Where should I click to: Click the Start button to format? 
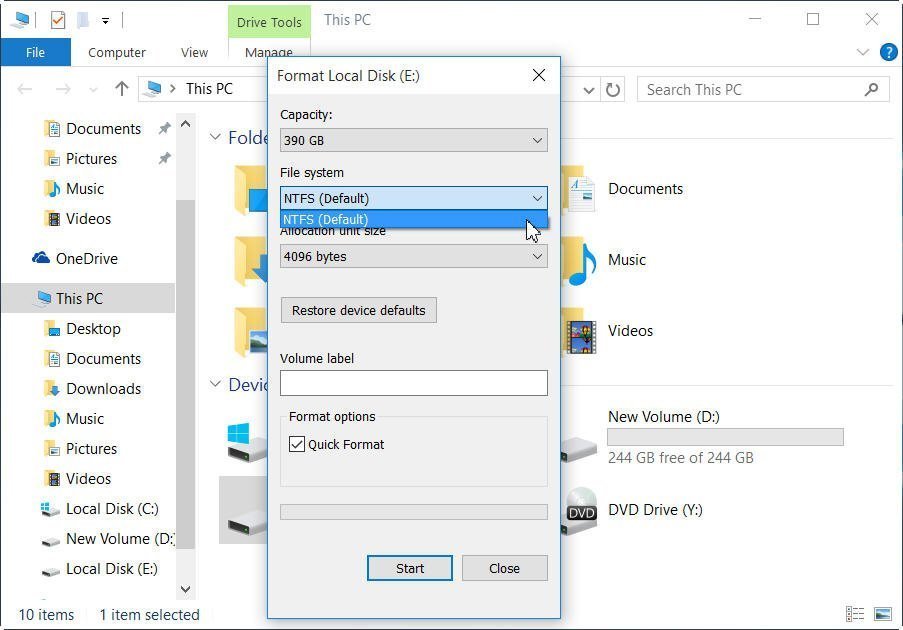click(410, 568)
